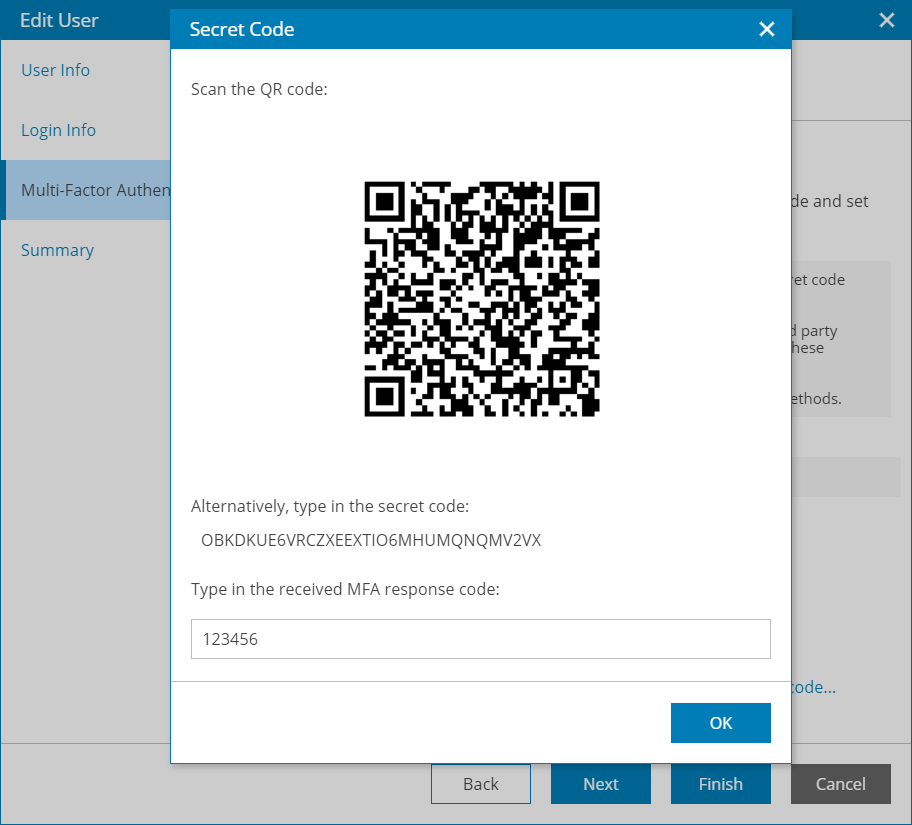
Task: Click the partially hidden 'code...' link
Action: 814,687
